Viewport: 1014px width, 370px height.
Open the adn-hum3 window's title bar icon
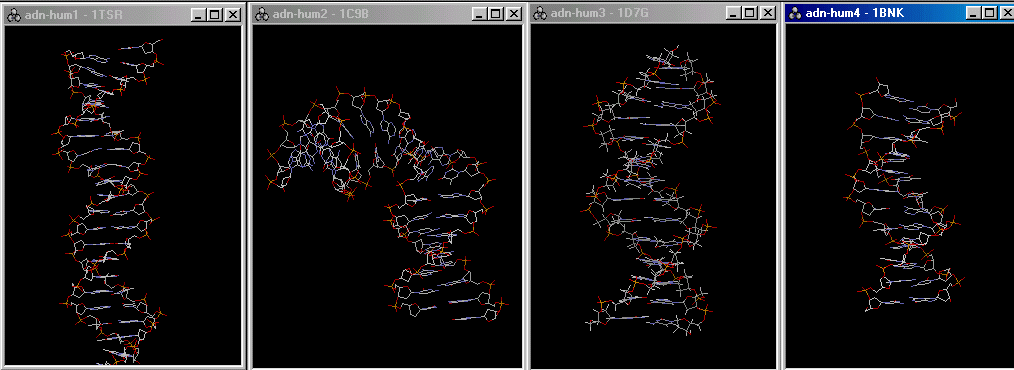pyautogui.click(x=539, y=13)
